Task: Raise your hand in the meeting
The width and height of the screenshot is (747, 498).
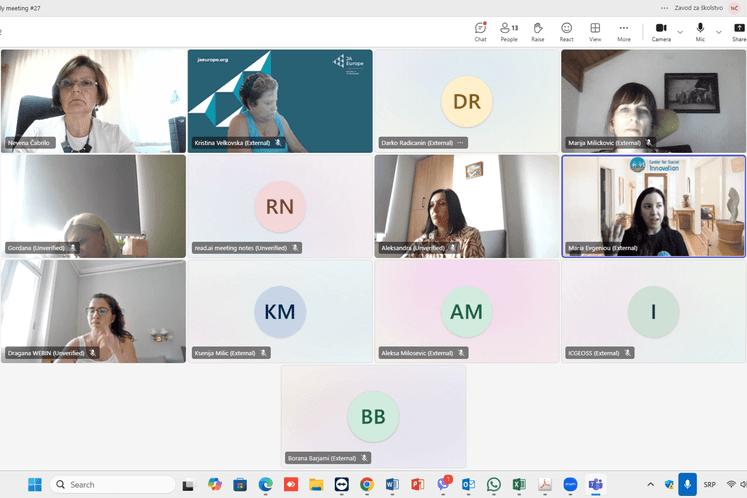Action: [x=538, y=31]
